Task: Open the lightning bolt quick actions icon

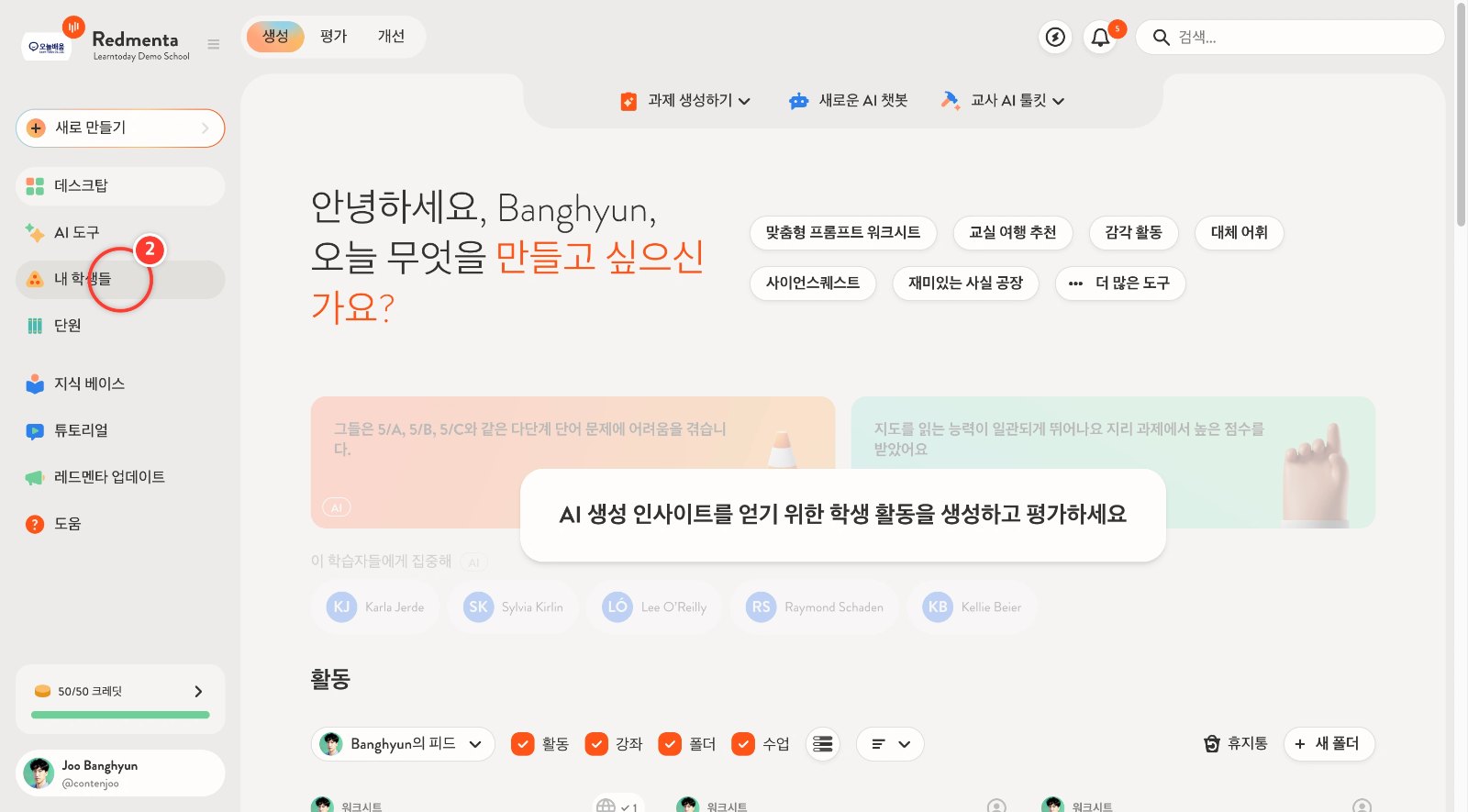Action: (1056, 38)
